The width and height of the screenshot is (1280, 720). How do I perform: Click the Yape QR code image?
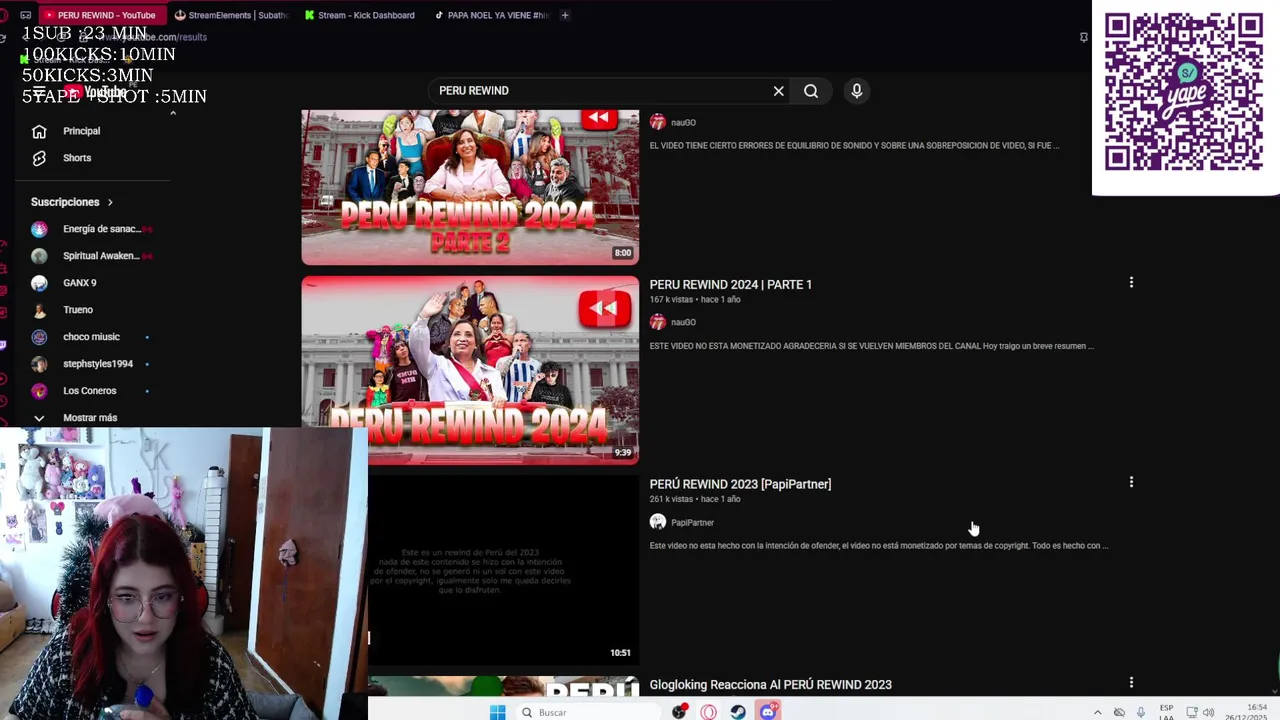tap(1184, 92)
